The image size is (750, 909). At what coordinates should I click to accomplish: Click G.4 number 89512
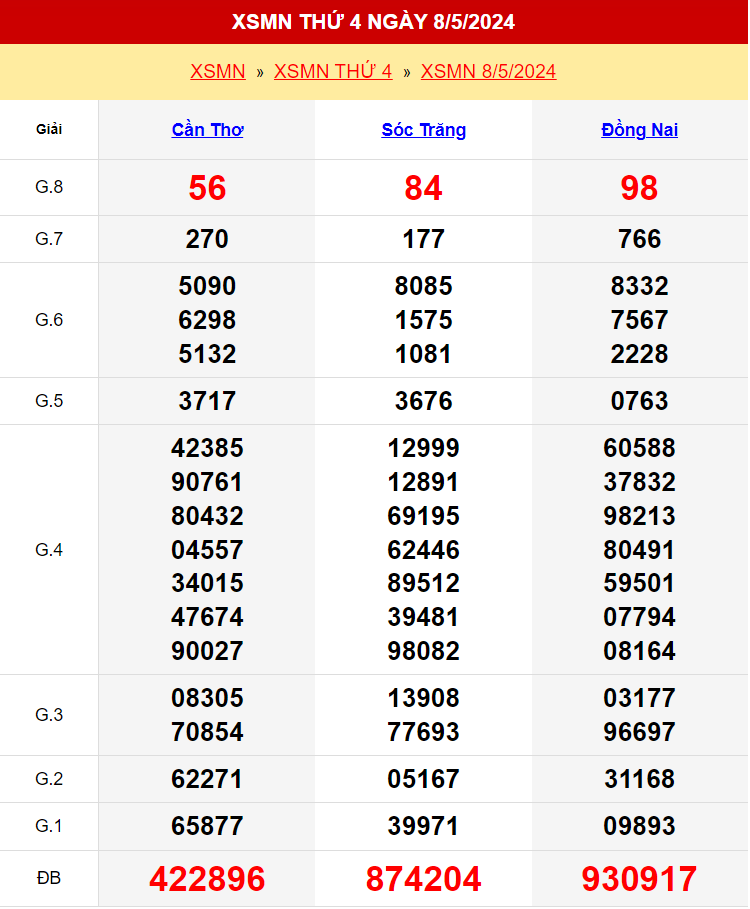point(424,583)
